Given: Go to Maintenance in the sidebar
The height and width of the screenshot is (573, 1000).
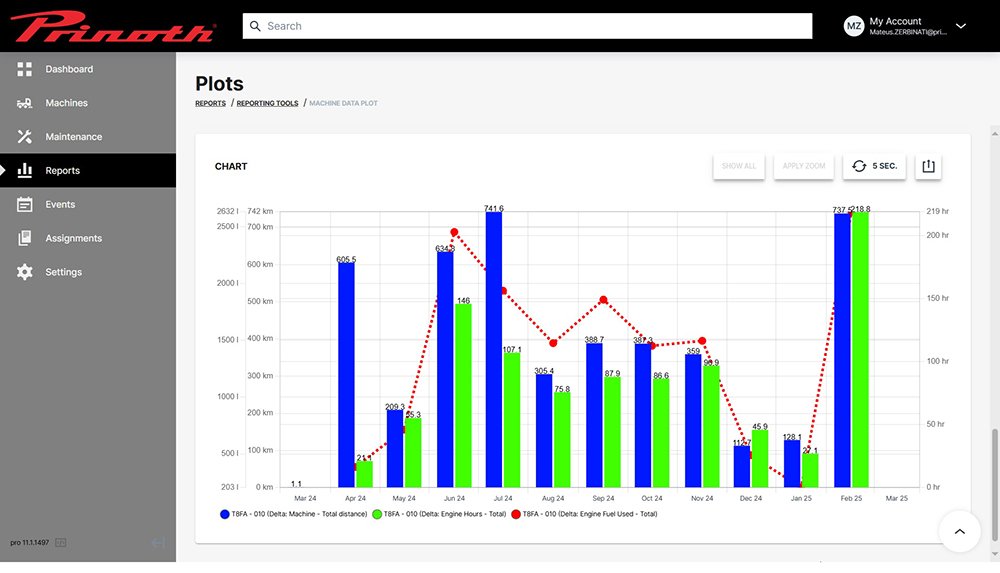Looking at the screenshot, I should 73,137.
